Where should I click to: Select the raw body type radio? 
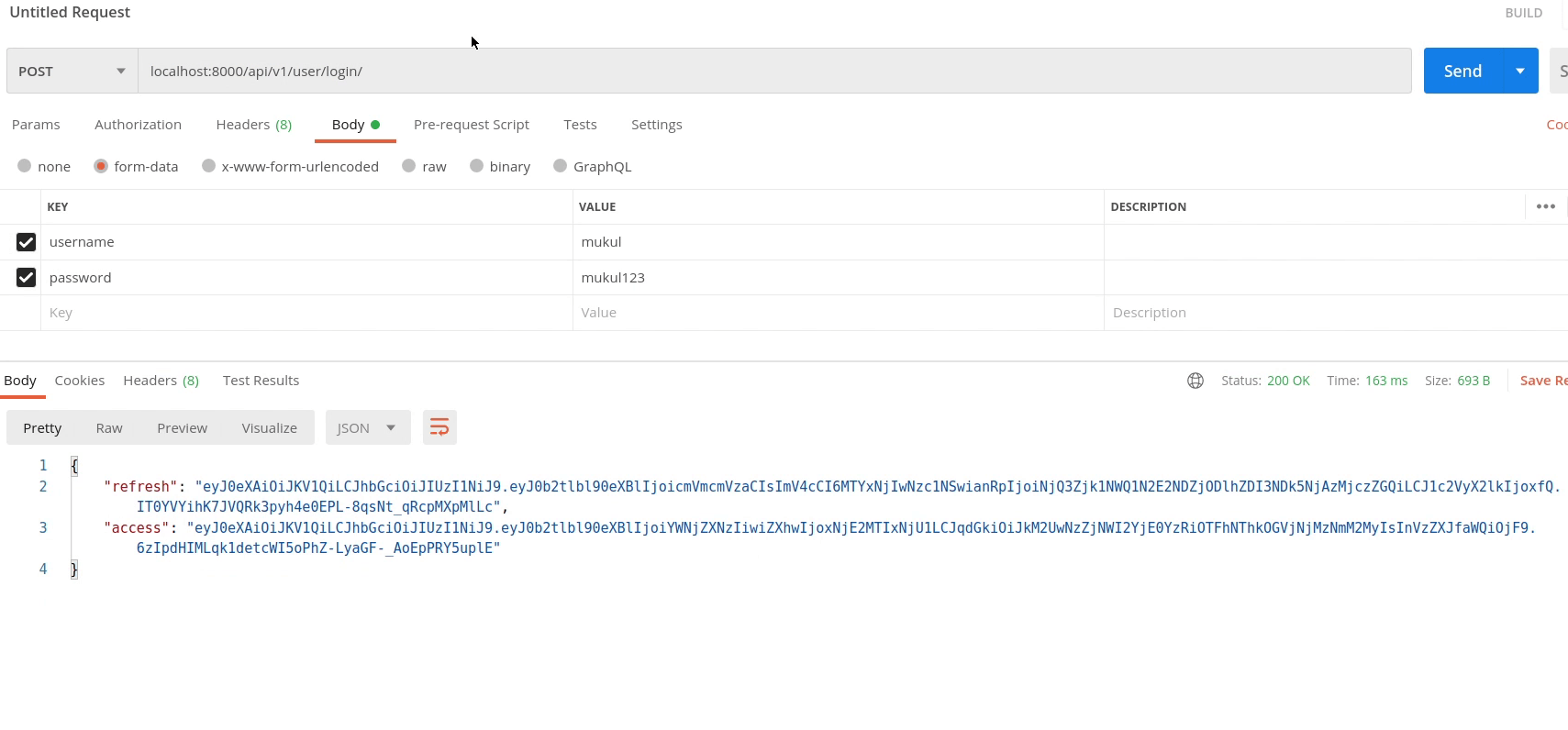pos(409,166)
